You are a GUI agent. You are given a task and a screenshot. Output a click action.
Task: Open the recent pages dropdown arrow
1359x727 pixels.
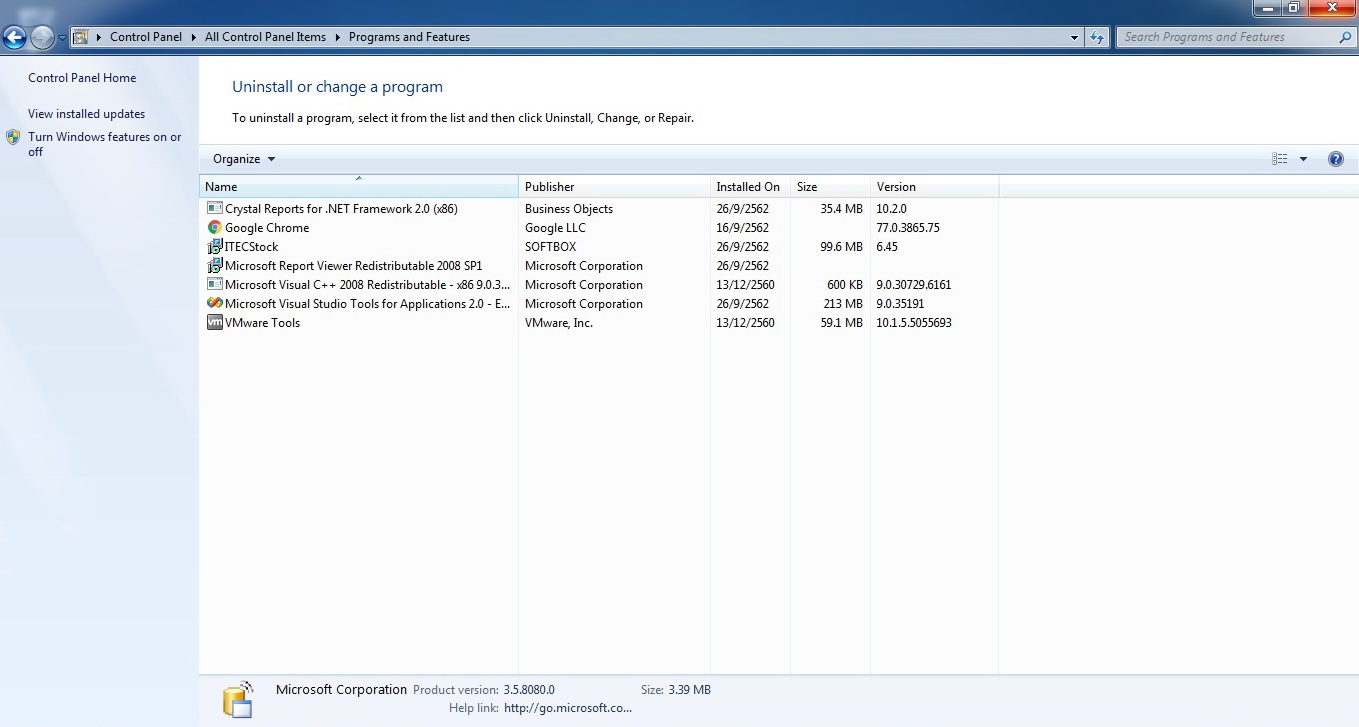point(62,38)
